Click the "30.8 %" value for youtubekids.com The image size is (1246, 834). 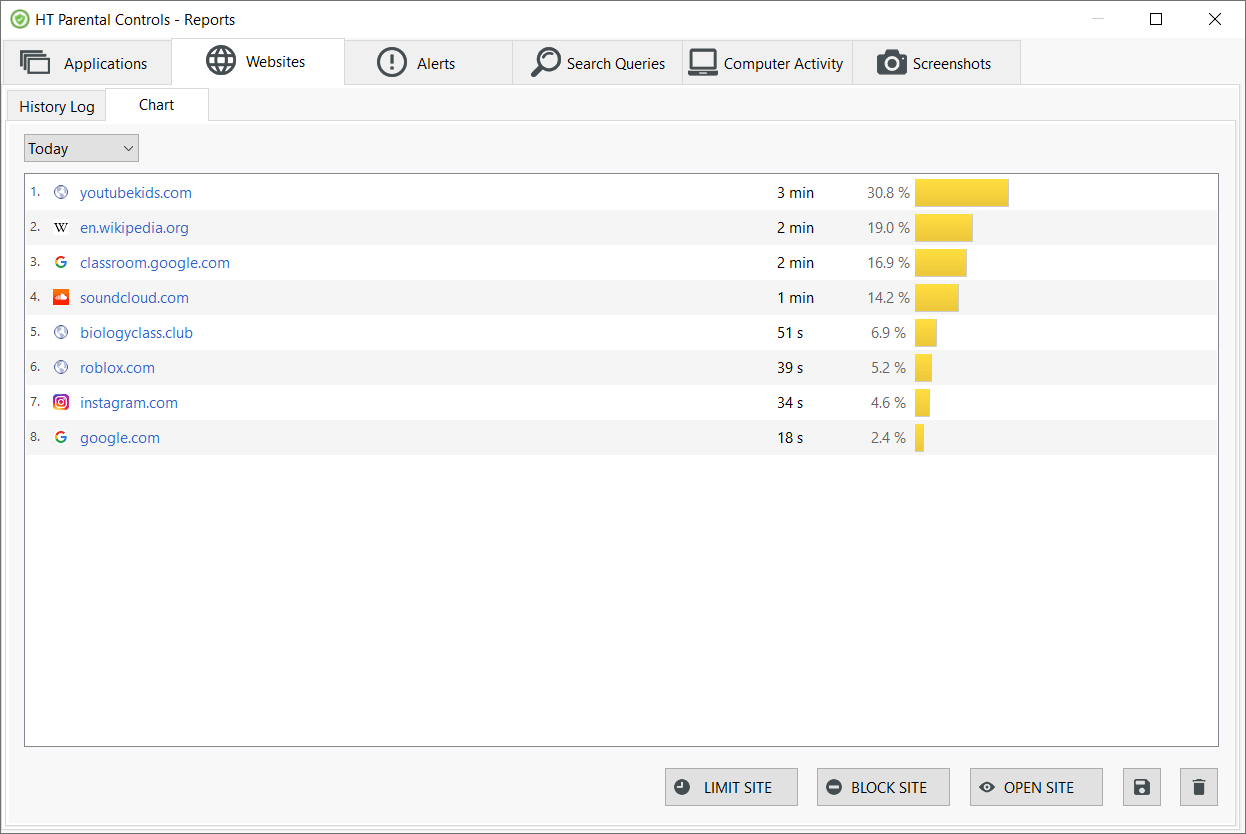point(888,193)
